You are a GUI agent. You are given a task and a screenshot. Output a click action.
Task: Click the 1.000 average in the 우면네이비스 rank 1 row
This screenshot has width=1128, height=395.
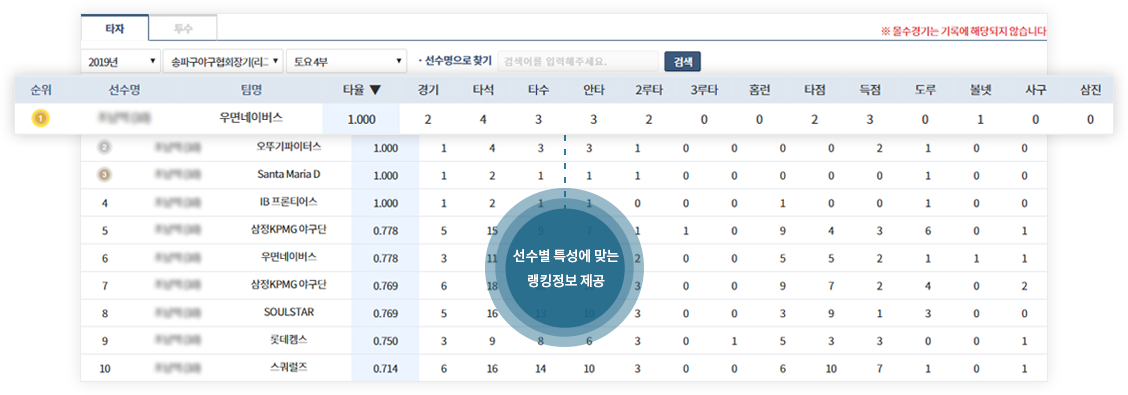pyautogui.click(x=361, y=119)
